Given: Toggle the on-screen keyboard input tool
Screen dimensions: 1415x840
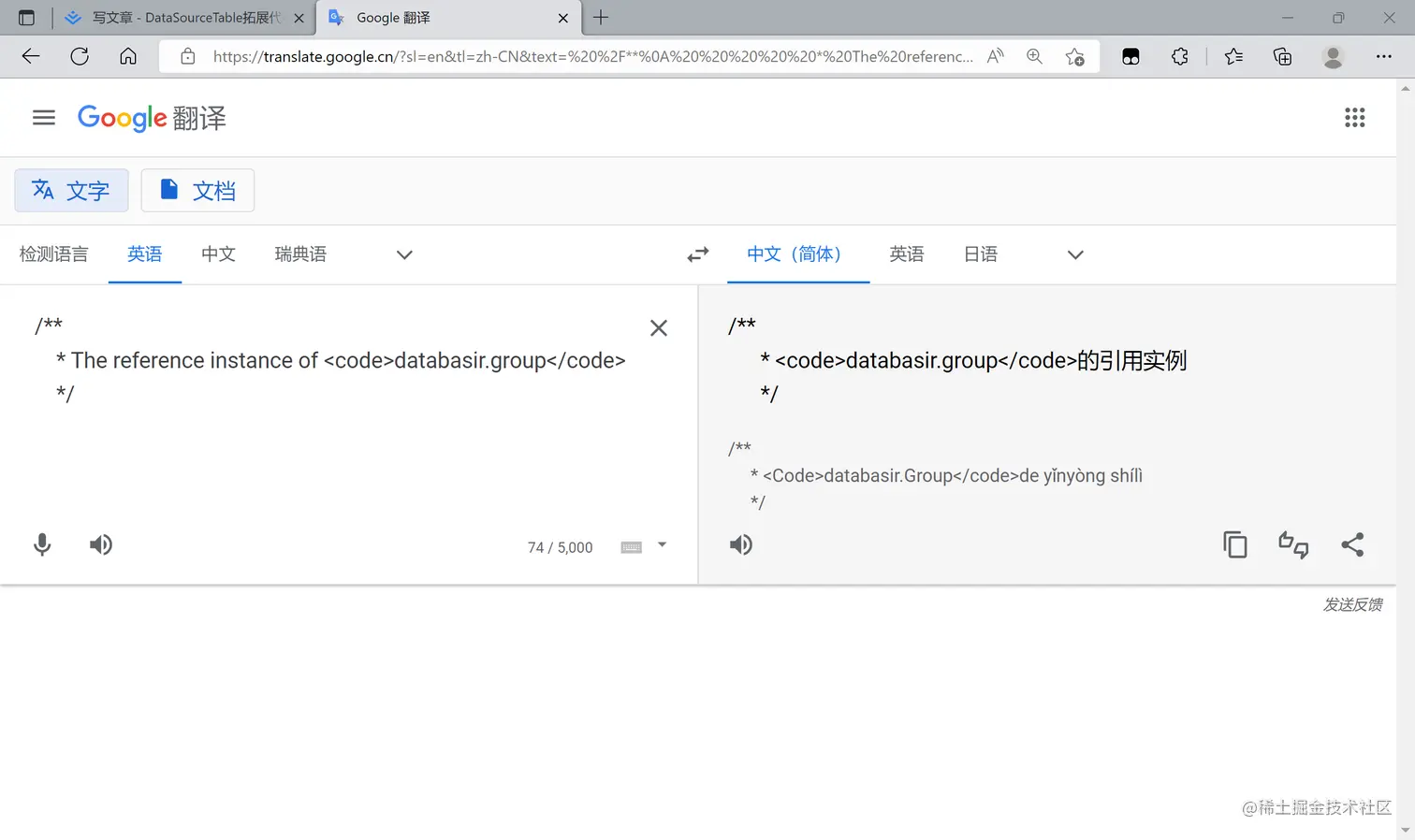Looking at the screenshot, I should pos(632,547).
